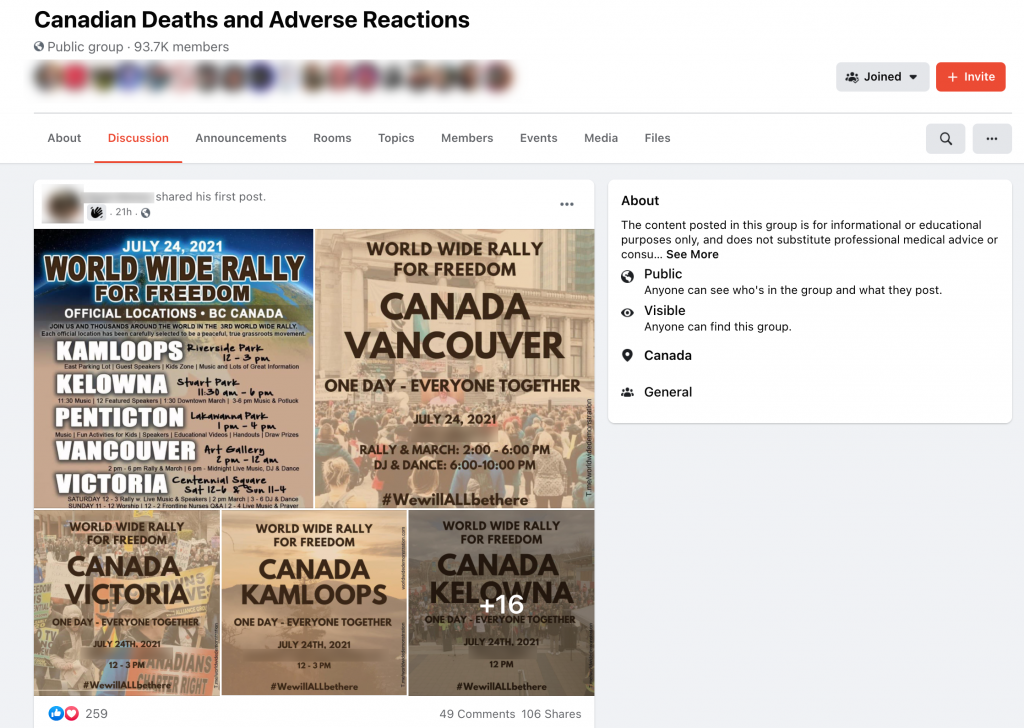Expand the Joined dropdown menu
Screen dimensions: 1024x728
tap(882, 77)
